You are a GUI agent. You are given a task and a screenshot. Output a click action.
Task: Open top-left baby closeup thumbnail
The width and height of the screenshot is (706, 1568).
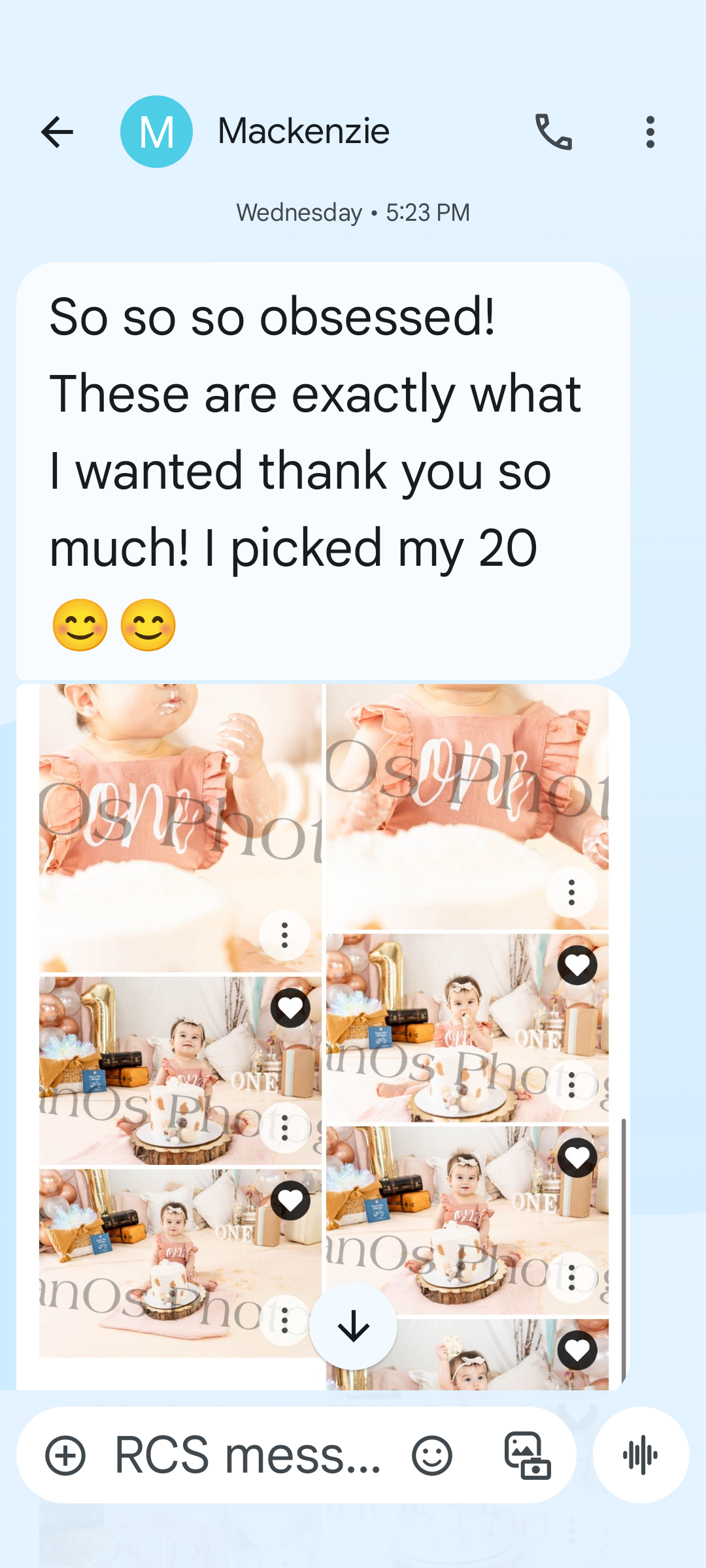[180, 828]
